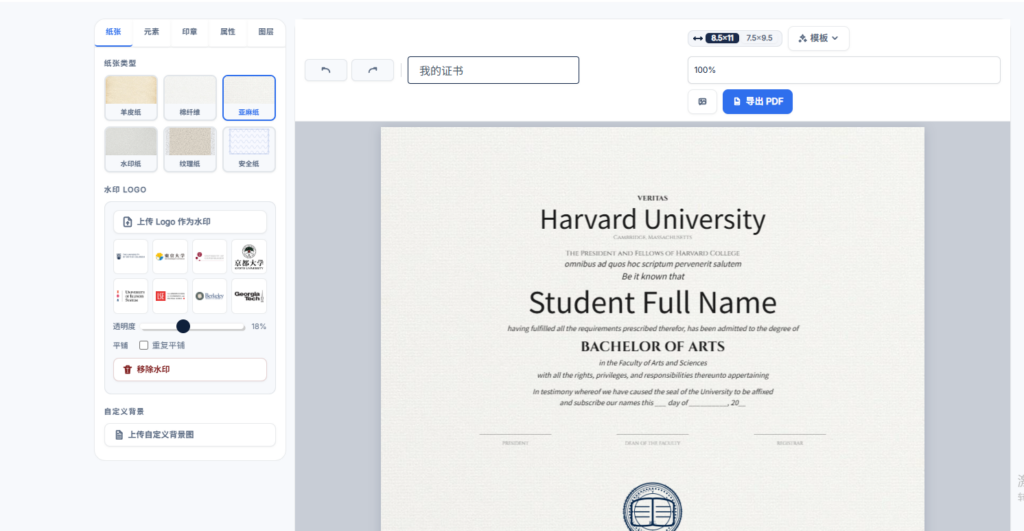Select "The President and Fellows of Harvard College"
The width and height of the screenshot is (1024, 531).
(652, 253)
